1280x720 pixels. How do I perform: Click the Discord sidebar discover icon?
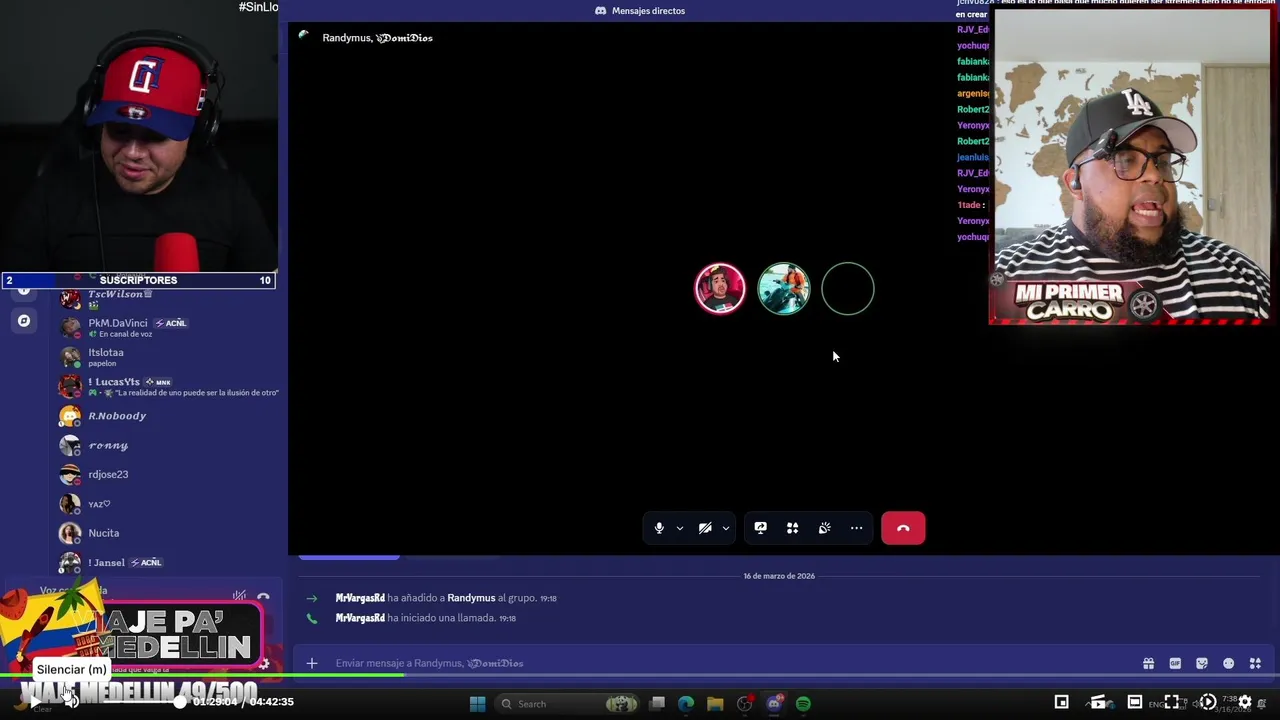[24, 321]
